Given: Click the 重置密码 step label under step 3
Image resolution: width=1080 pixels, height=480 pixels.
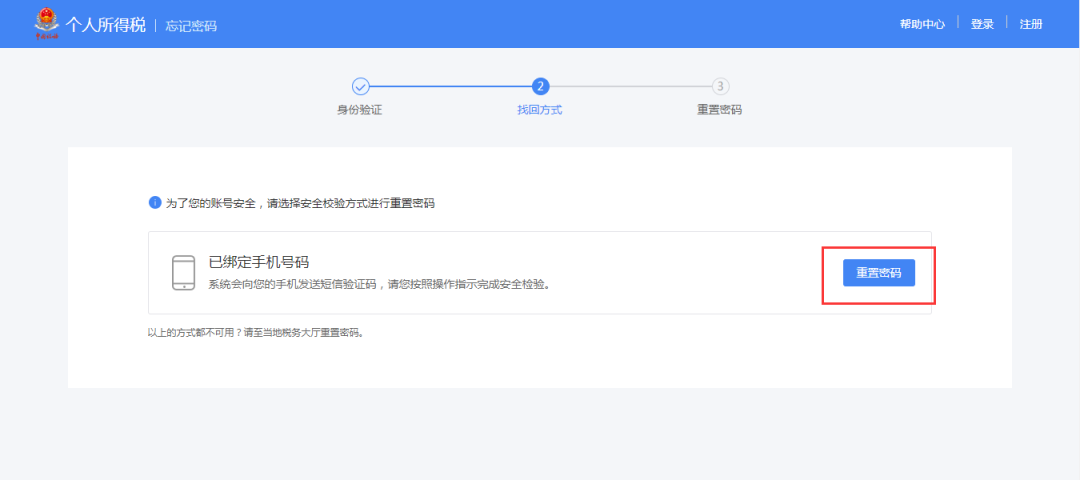Looking at the screenshot, I should click(720, 110).
